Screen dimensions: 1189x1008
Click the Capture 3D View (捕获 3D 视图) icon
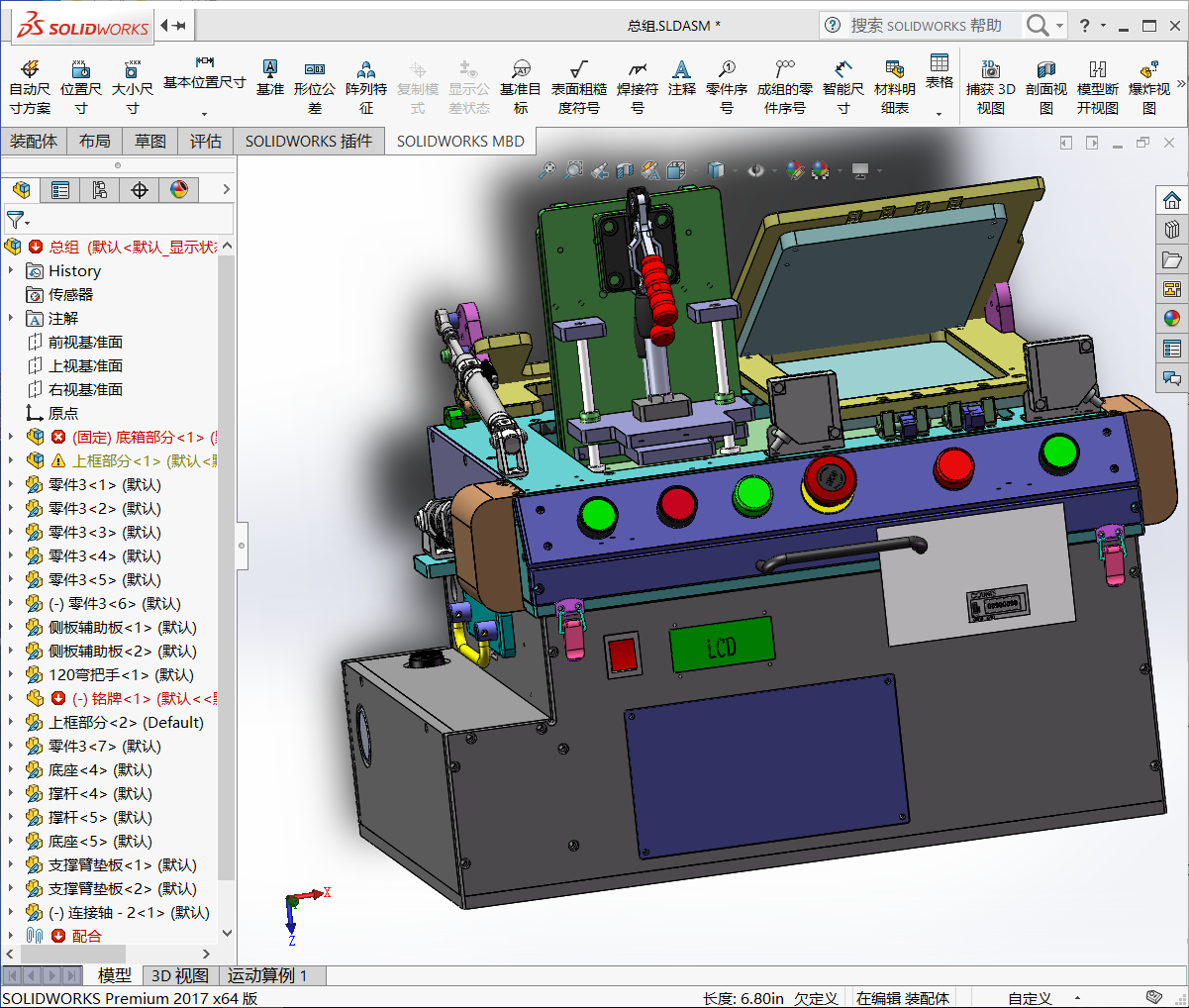(990, 69)
